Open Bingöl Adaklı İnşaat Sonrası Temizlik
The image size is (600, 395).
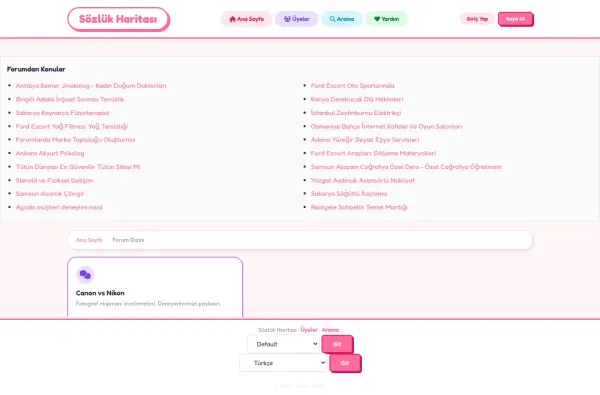click(x=70, y=99)
